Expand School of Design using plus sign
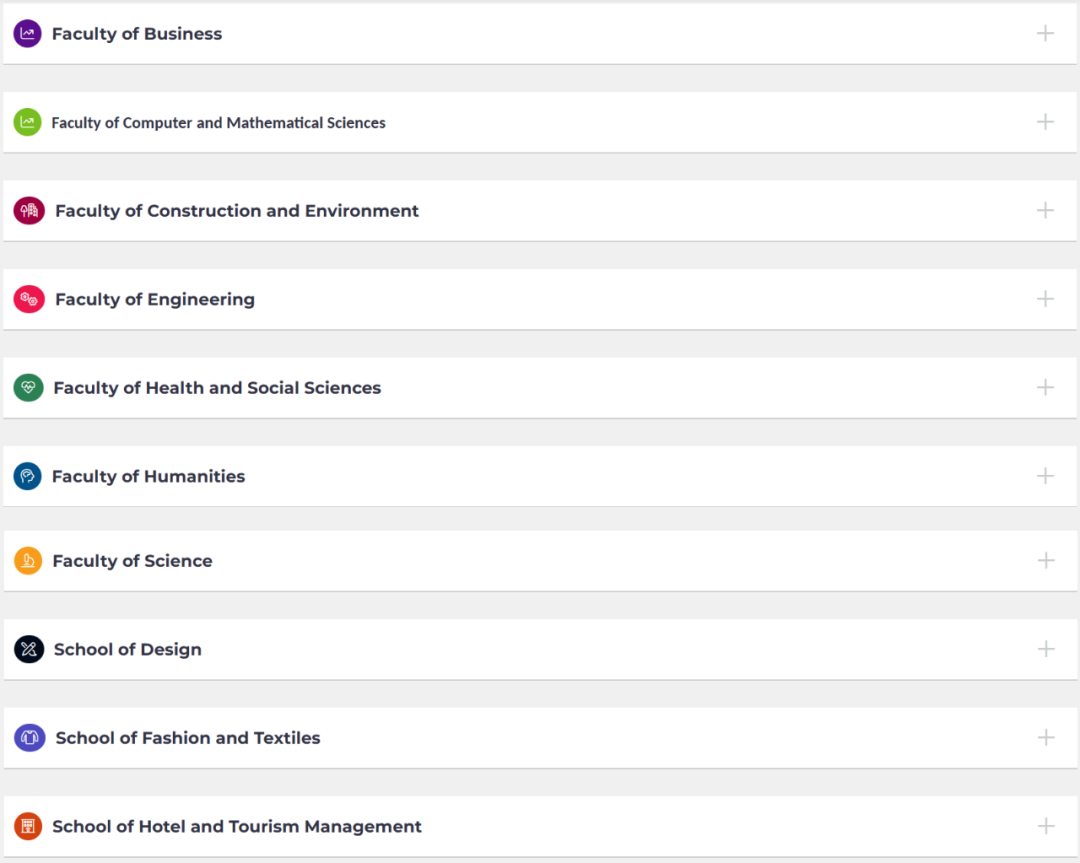 click(1045, 649)
